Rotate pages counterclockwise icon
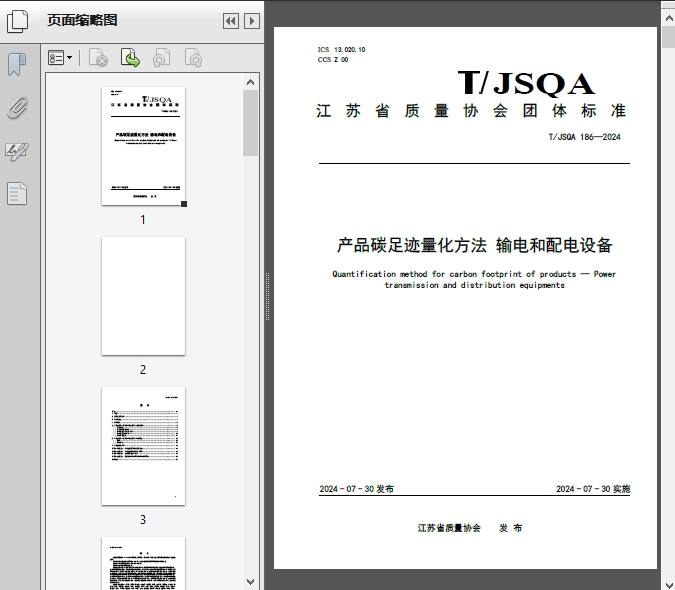This screenshot has width=675, height=590. [x=161, y=58]
